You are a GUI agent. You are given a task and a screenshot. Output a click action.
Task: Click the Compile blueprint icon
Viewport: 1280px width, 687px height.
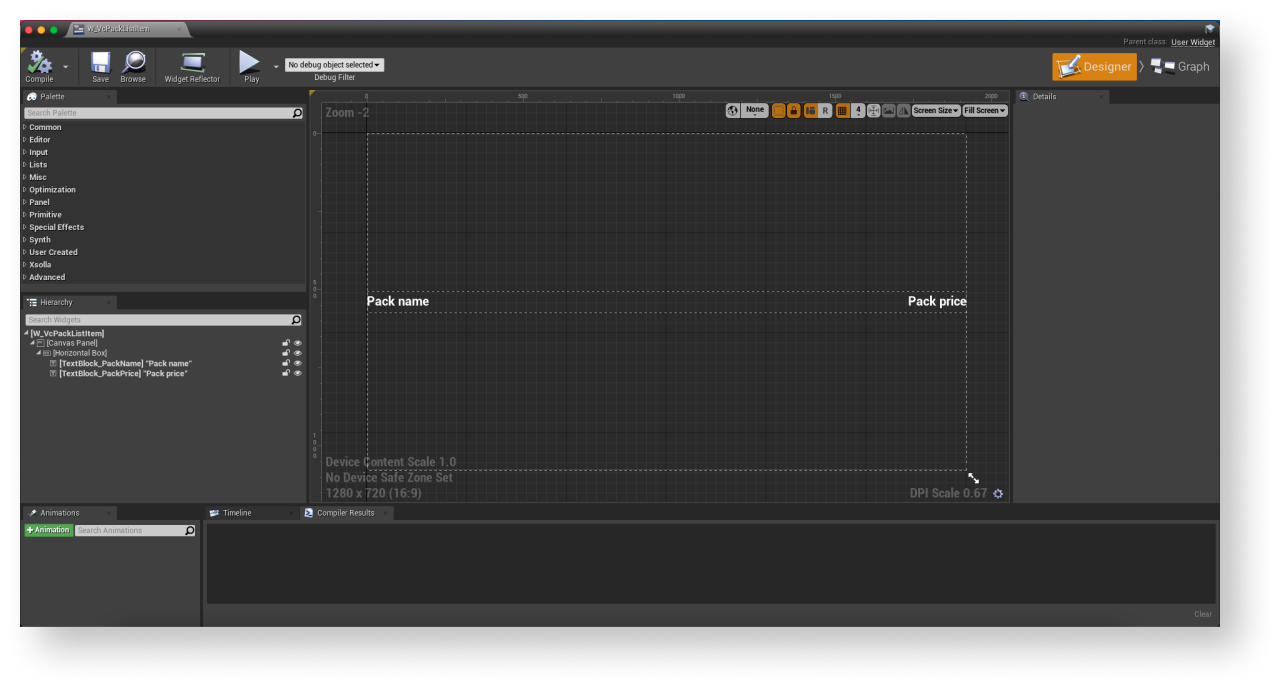pyautogui.click(x=40, y=64)
